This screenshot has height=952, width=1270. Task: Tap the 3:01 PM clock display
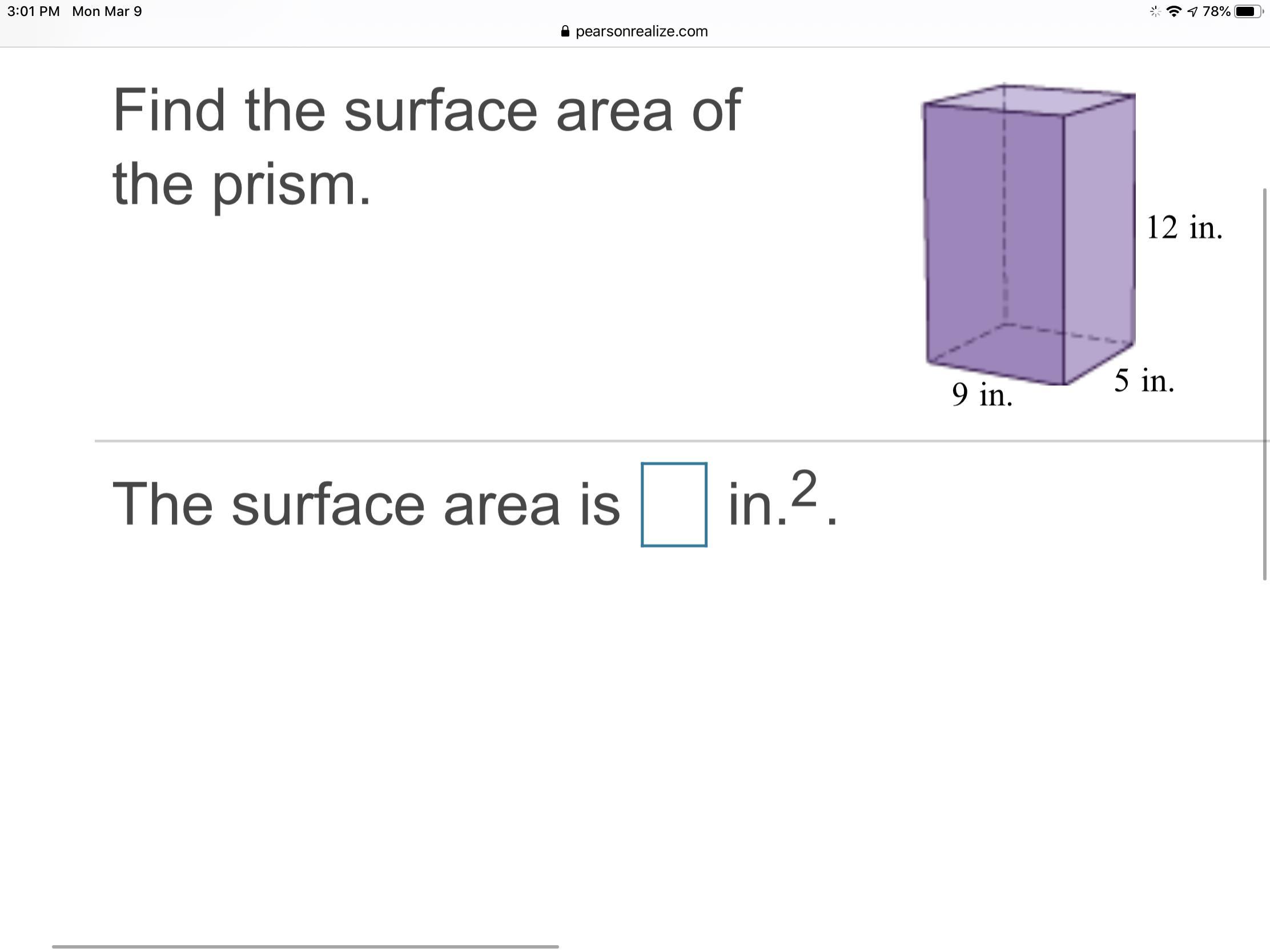click(33, 11)
